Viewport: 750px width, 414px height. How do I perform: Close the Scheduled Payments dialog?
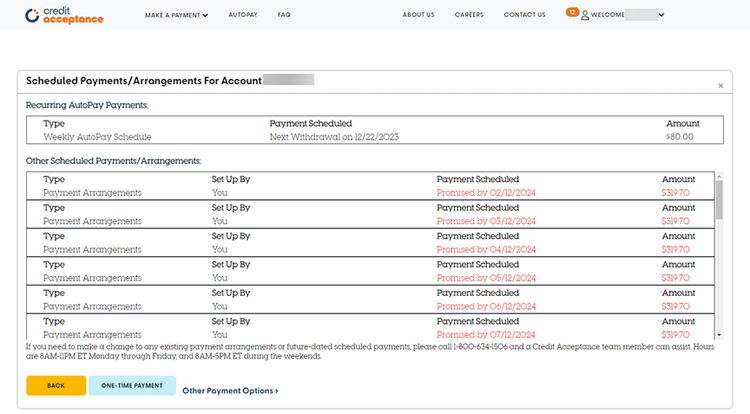pos(720,86)
